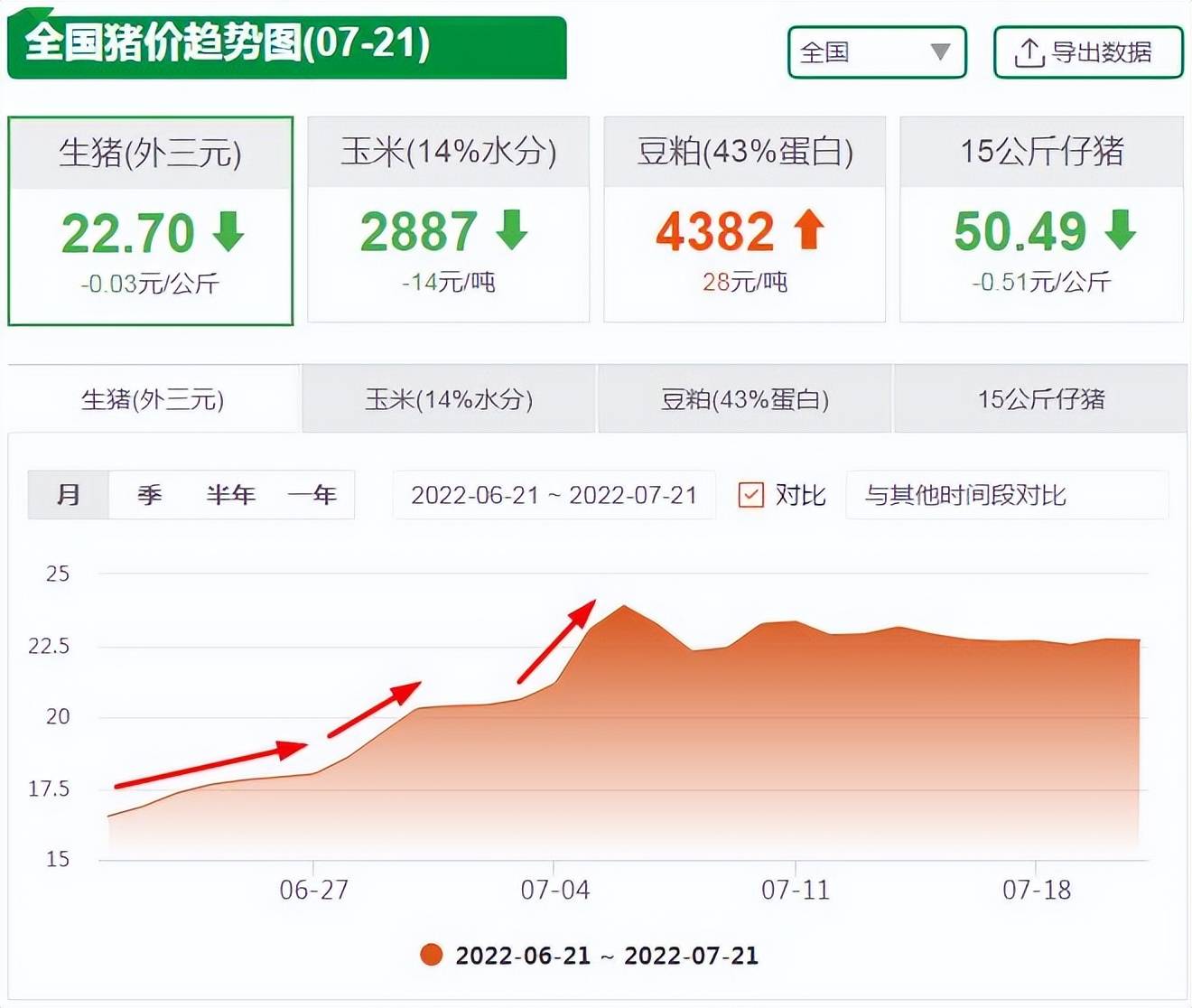Click the 导出数据 export button

click(x=1088, y=52)
